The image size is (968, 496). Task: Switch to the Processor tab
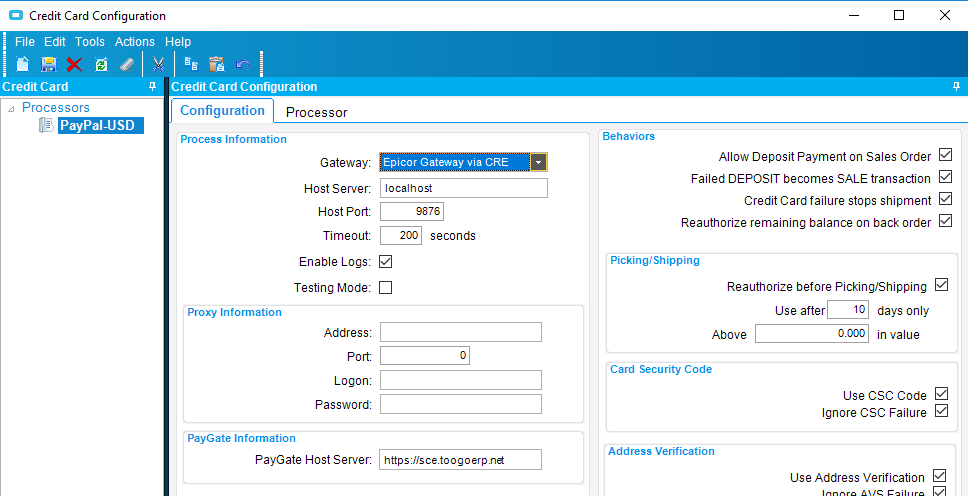pos(317,112)
